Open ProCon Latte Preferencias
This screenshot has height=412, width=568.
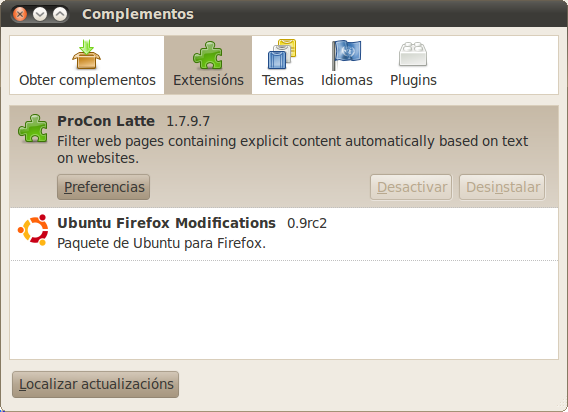point(104,187)
